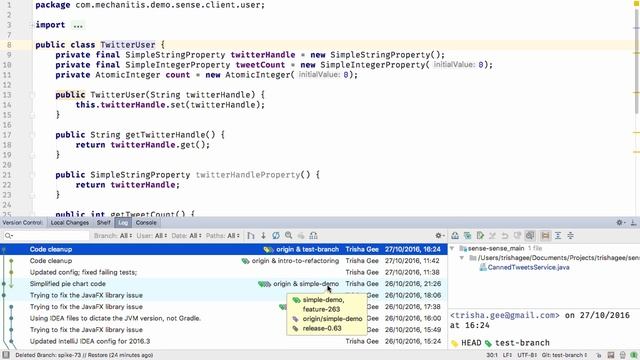
Task: Select 'Code cleanup' commit with intro-to-refactoring
Action: (224, 260)
